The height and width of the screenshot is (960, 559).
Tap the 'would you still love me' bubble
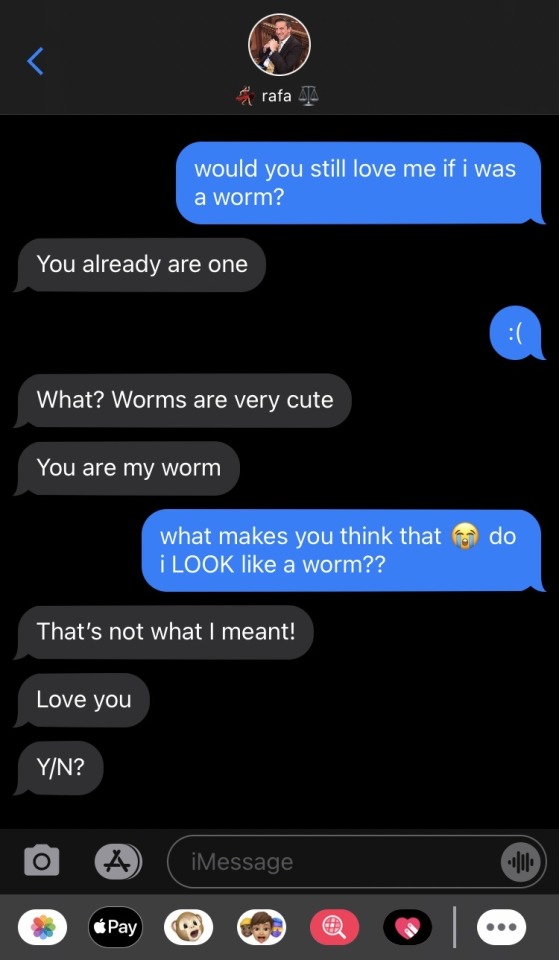[361, 183]
